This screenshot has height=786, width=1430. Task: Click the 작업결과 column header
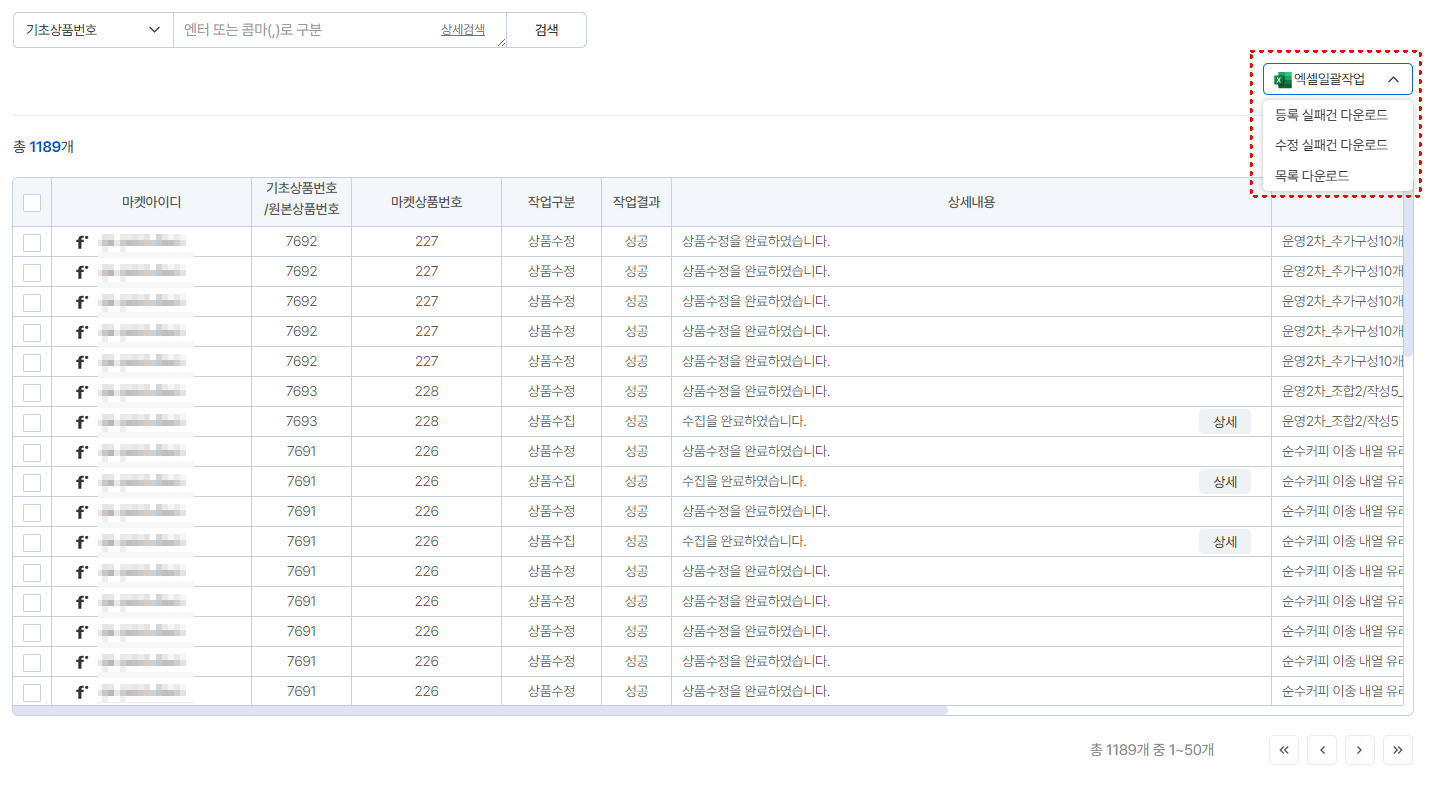click(636, 202)
